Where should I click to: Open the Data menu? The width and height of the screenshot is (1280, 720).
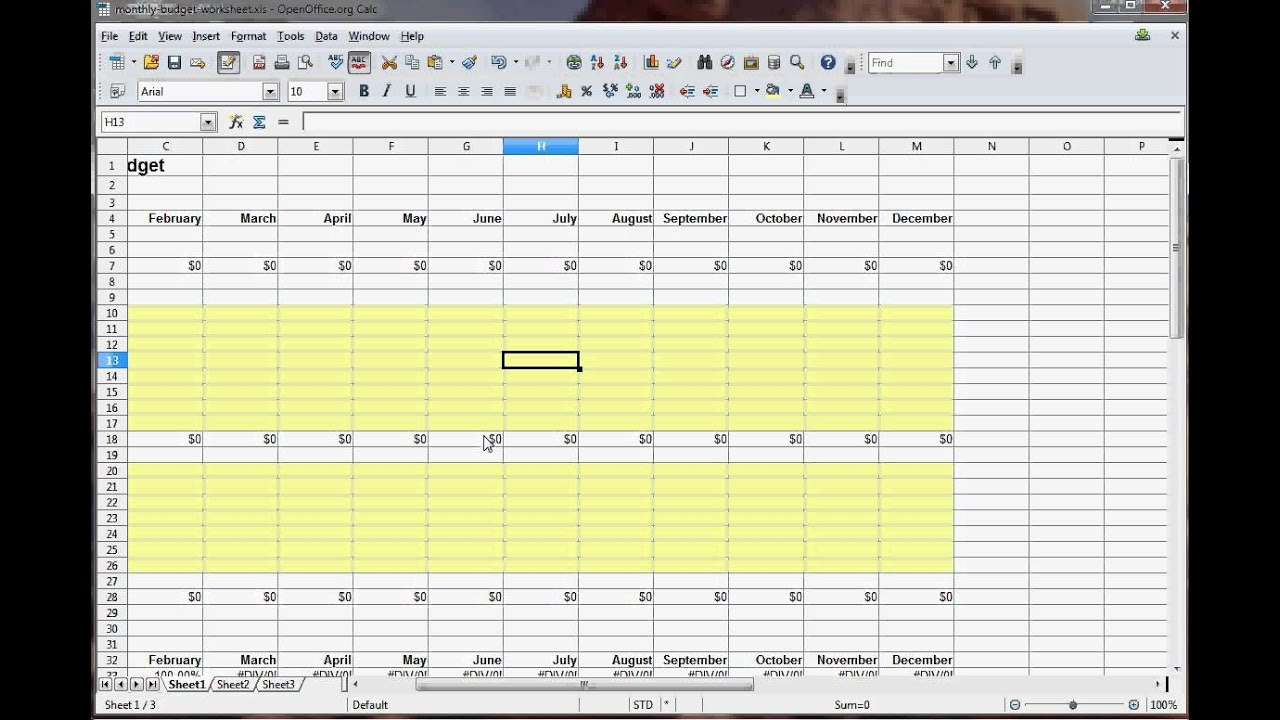tap(326, 36)
